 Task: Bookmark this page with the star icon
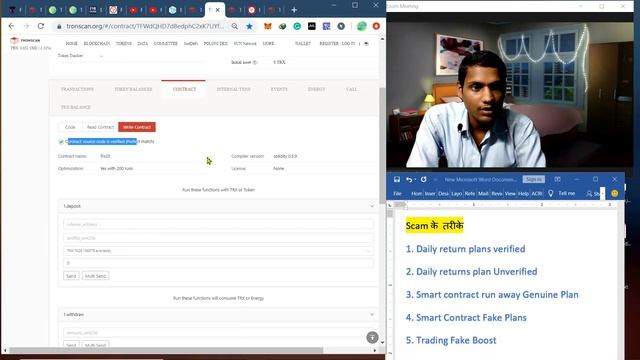[x=249, y=26]
